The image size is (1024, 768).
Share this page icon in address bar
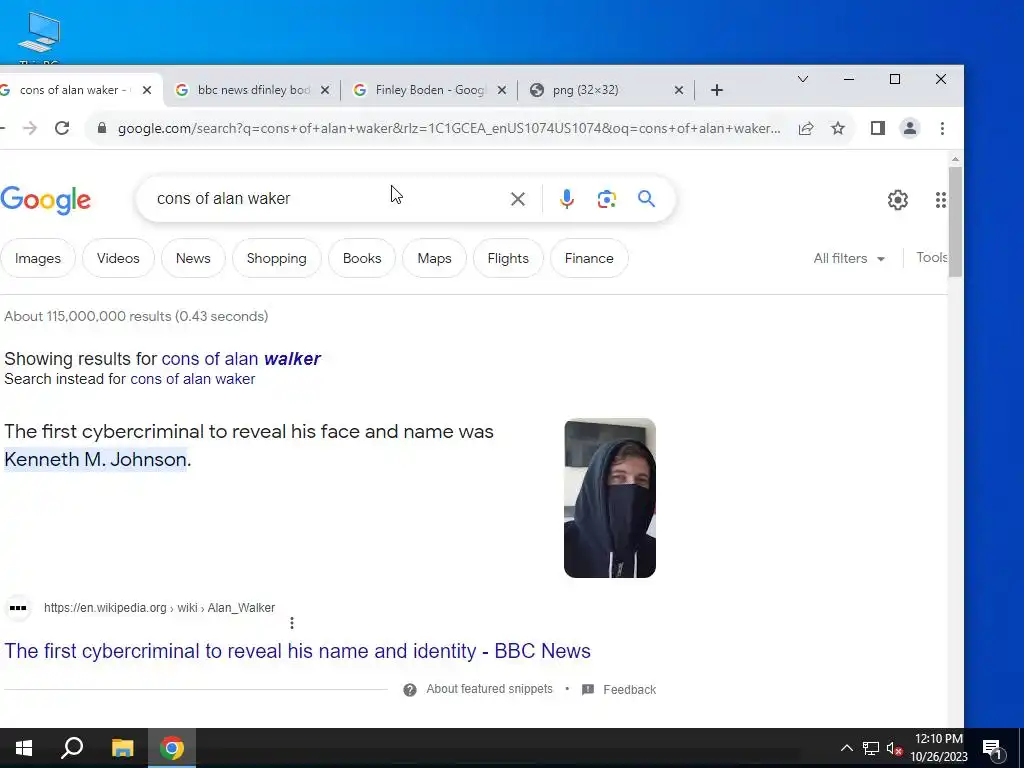coord(806,128)
